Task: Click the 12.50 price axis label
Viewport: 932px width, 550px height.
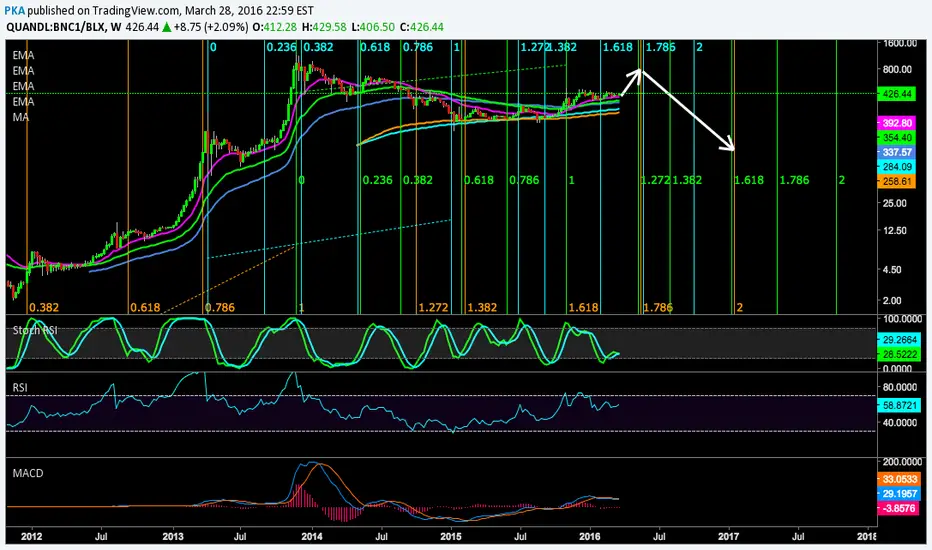Action: (x=895, y=230)
